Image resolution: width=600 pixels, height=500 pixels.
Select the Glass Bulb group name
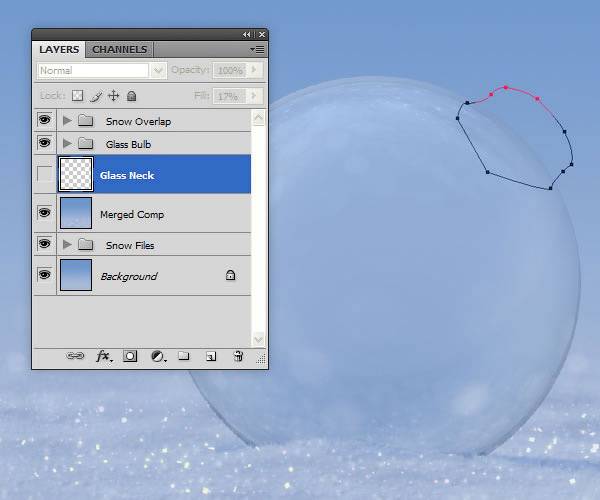(x=129, y=145)
